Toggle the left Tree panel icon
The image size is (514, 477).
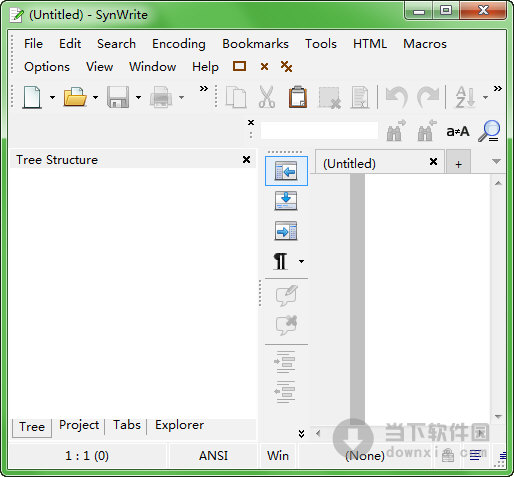(286, 171)
